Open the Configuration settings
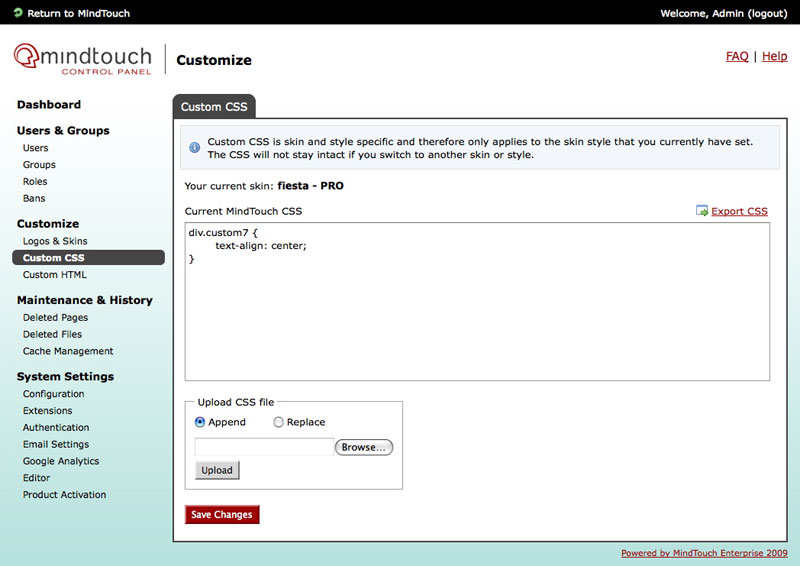The image size is (800, 566). [x=54, y=394]
